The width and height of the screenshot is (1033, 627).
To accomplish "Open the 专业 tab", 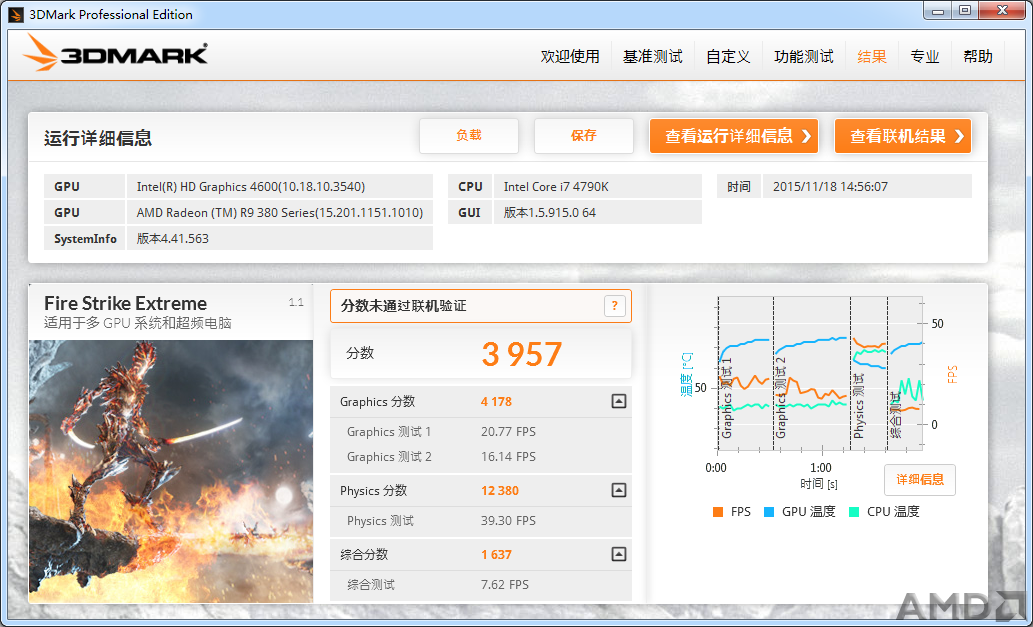I will coord(924,57).
